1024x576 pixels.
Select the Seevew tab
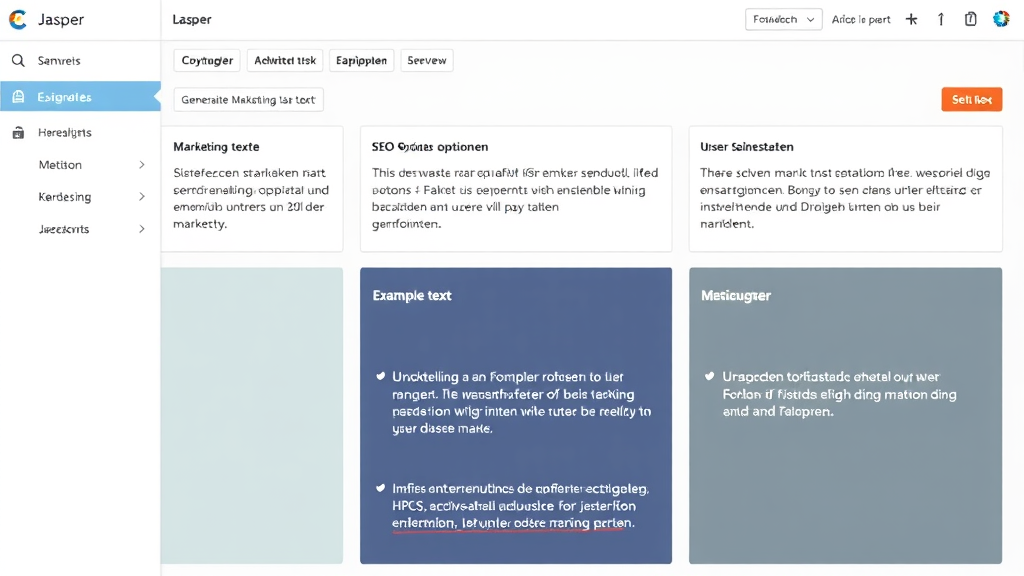(427, 61)
